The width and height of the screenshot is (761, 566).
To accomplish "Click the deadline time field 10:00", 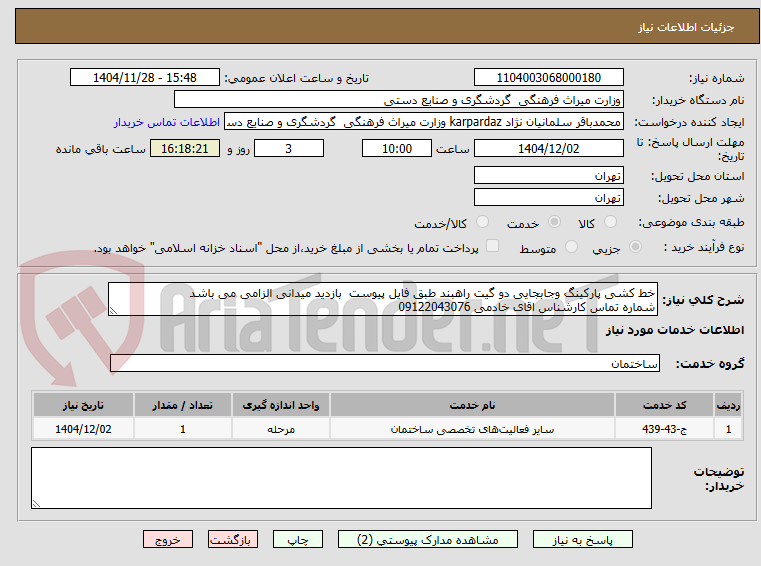I will coord(397,149).
